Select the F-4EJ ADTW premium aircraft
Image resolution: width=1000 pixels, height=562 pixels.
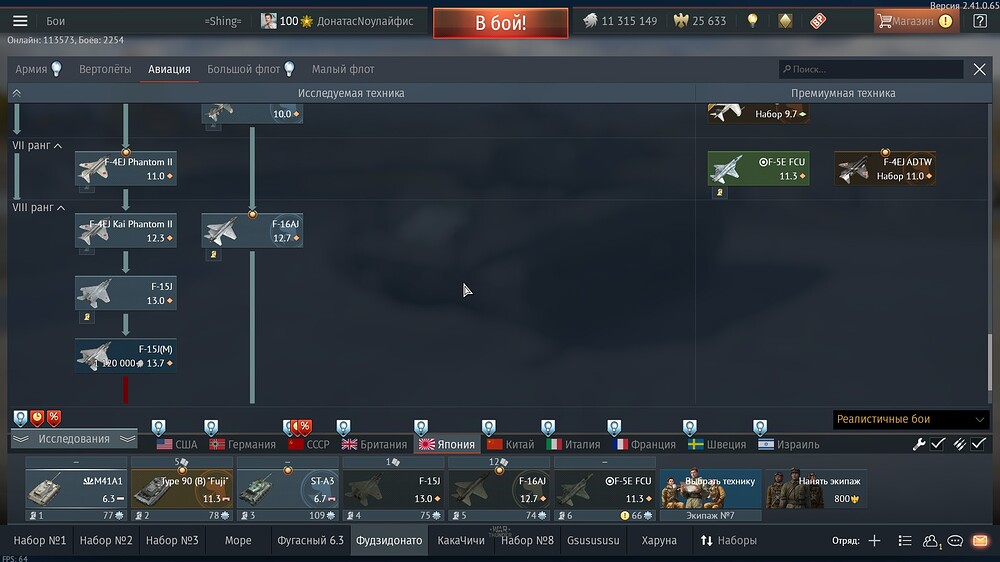[x=885, y=169]
